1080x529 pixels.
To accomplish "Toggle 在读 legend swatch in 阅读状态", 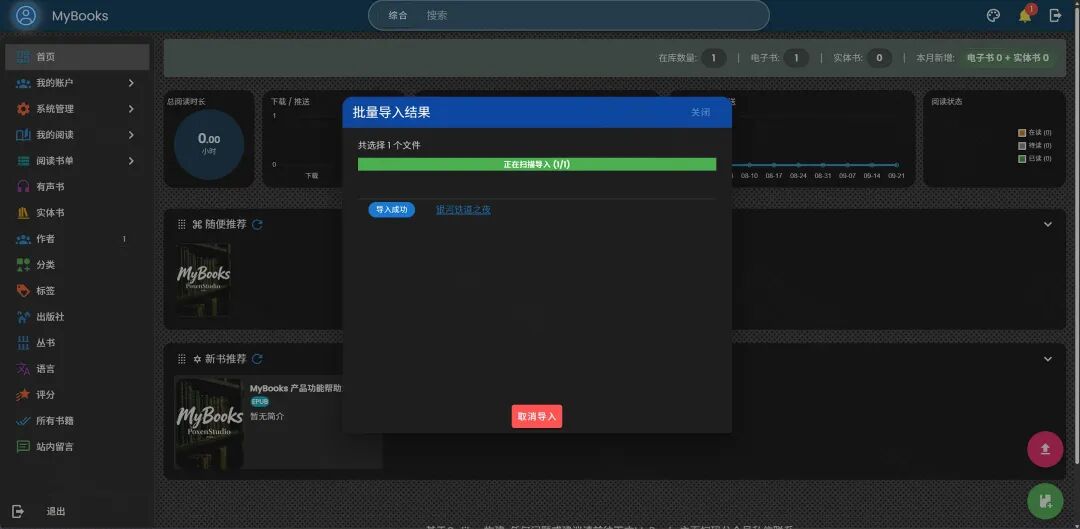I will 1022,132.
